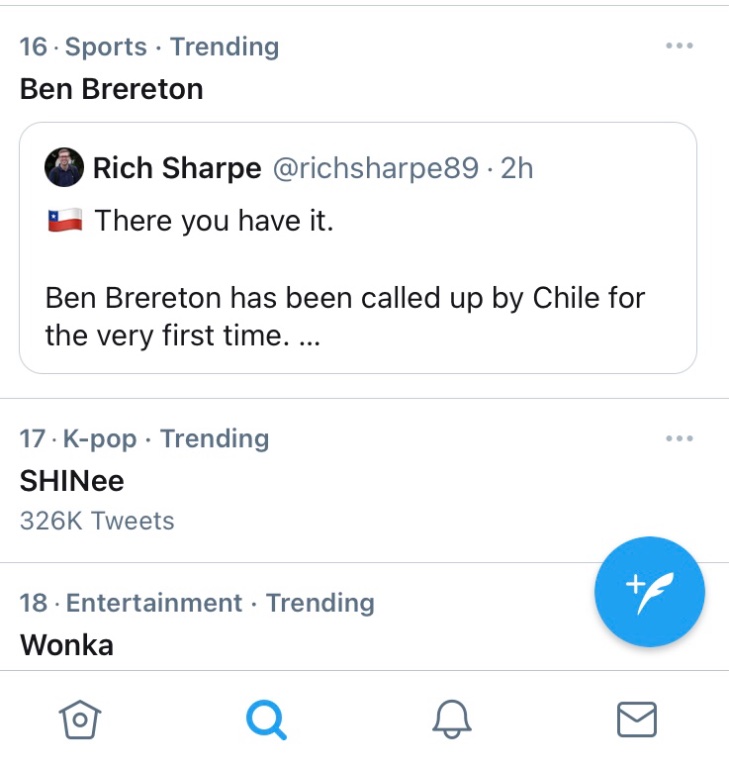
Task: Open Notifications bell icon
Action: click(451, 719)
